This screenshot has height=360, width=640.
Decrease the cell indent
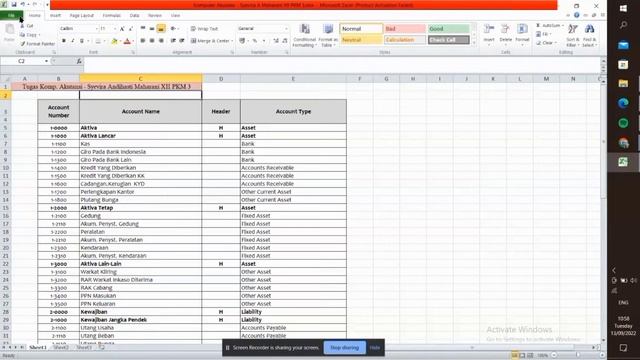[173, 41]
